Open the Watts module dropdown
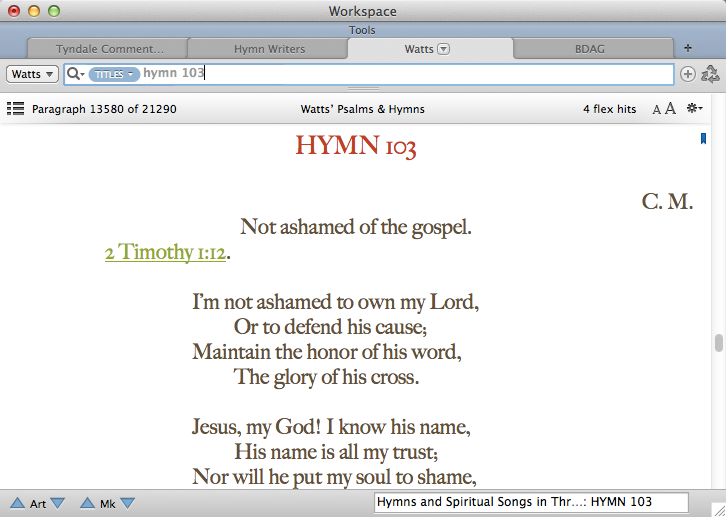This screenshot has height=517, width=726. tap(32, 74)
